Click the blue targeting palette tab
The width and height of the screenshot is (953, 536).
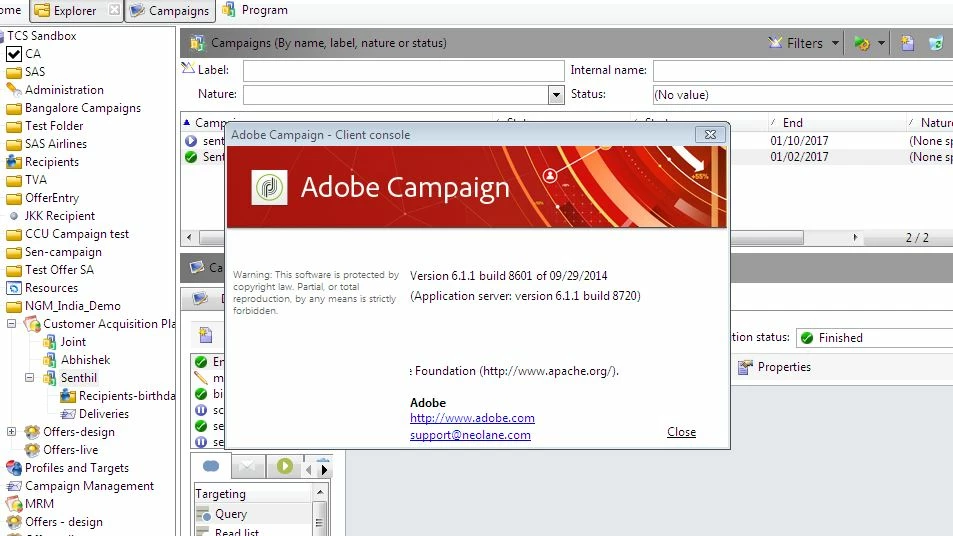[211, 466]
